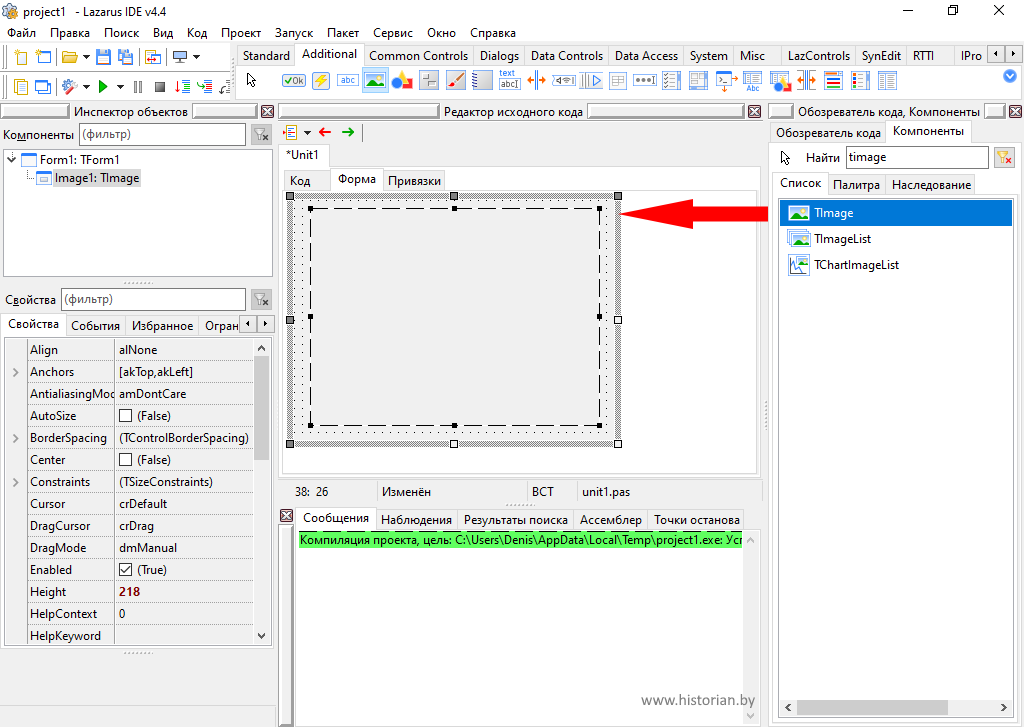1024x727 pixels.
Task: Switch to the Common Controls palette tab
Action: click(418, 56)
